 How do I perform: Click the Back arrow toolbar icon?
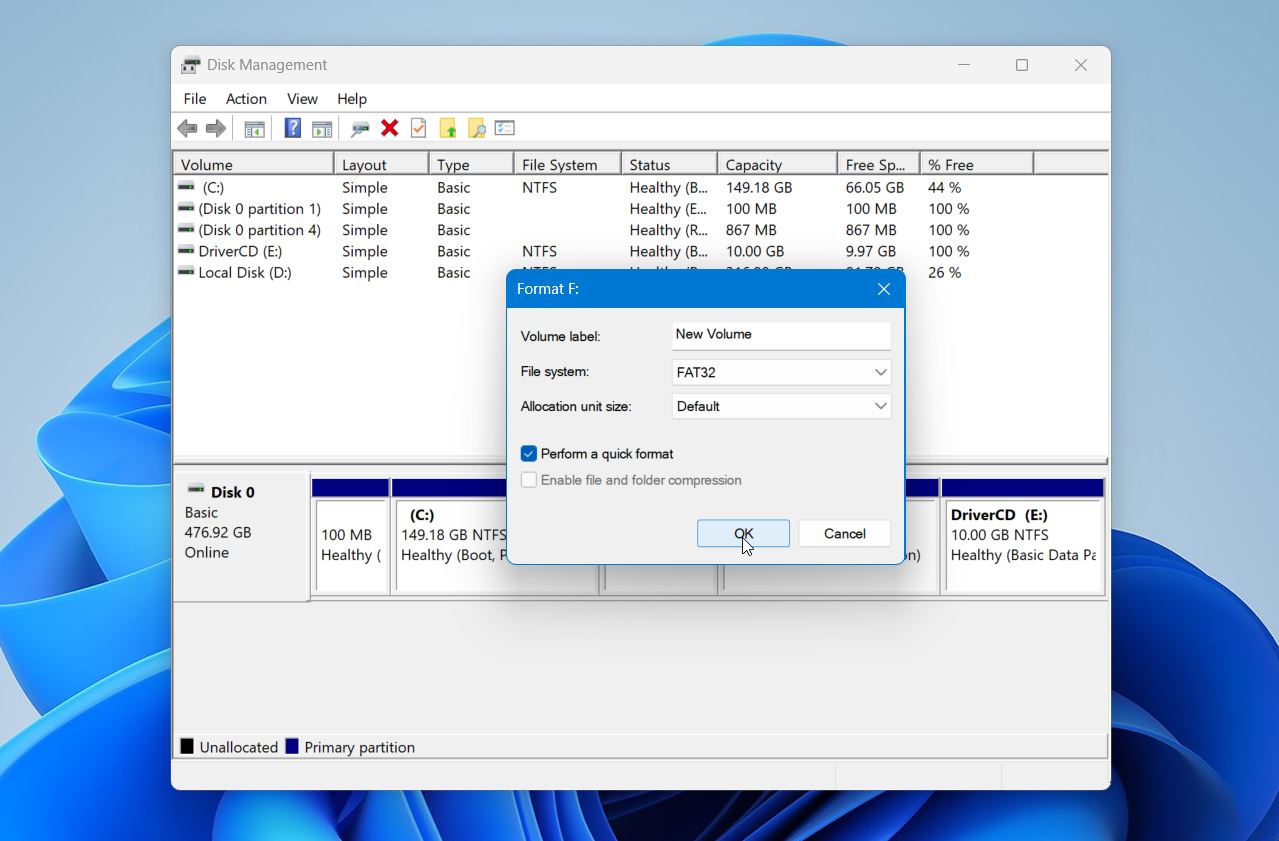tap(187, 128)
